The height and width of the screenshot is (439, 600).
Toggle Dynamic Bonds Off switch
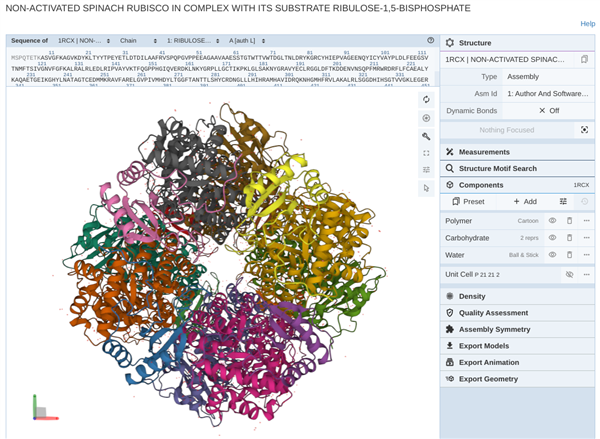pyautogui.click(x=548, y=111)
